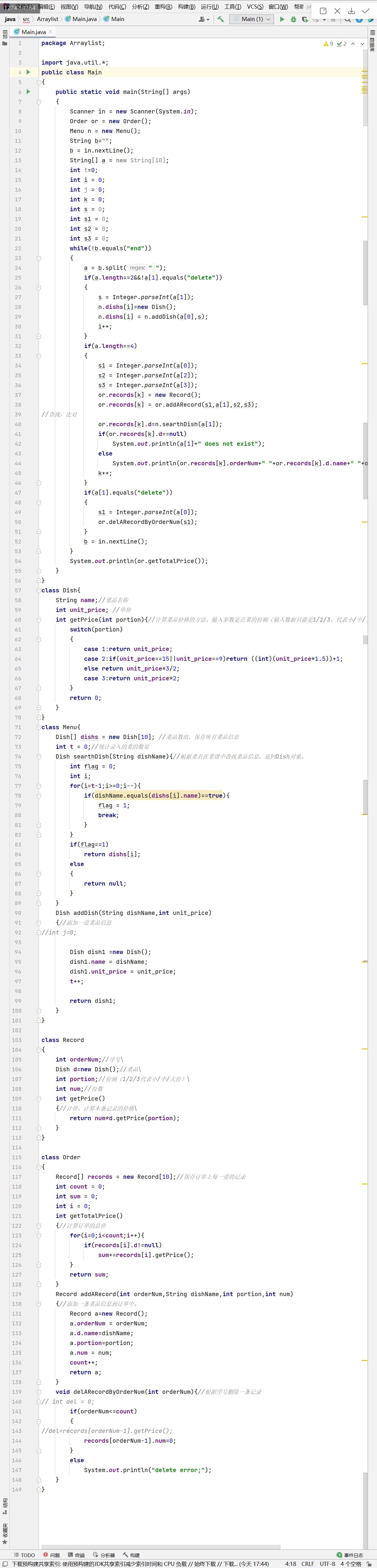The height and width of the screenshot is (1568, 377).
Task: Click the overlay edit/annotate square icon
Action: tap(323, 10)
